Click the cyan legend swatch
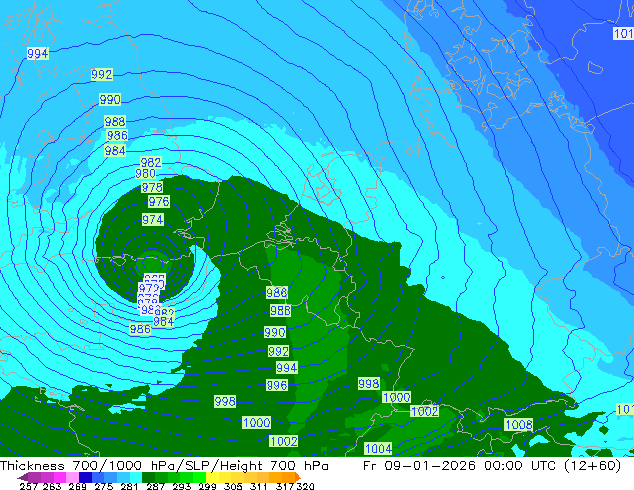634x490 pixels. coord(136,477)
